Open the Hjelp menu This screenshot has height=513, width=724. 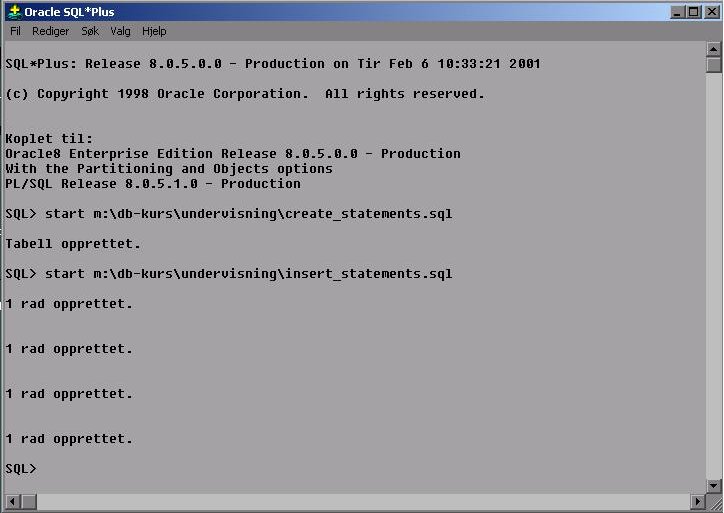coord(154,31)
